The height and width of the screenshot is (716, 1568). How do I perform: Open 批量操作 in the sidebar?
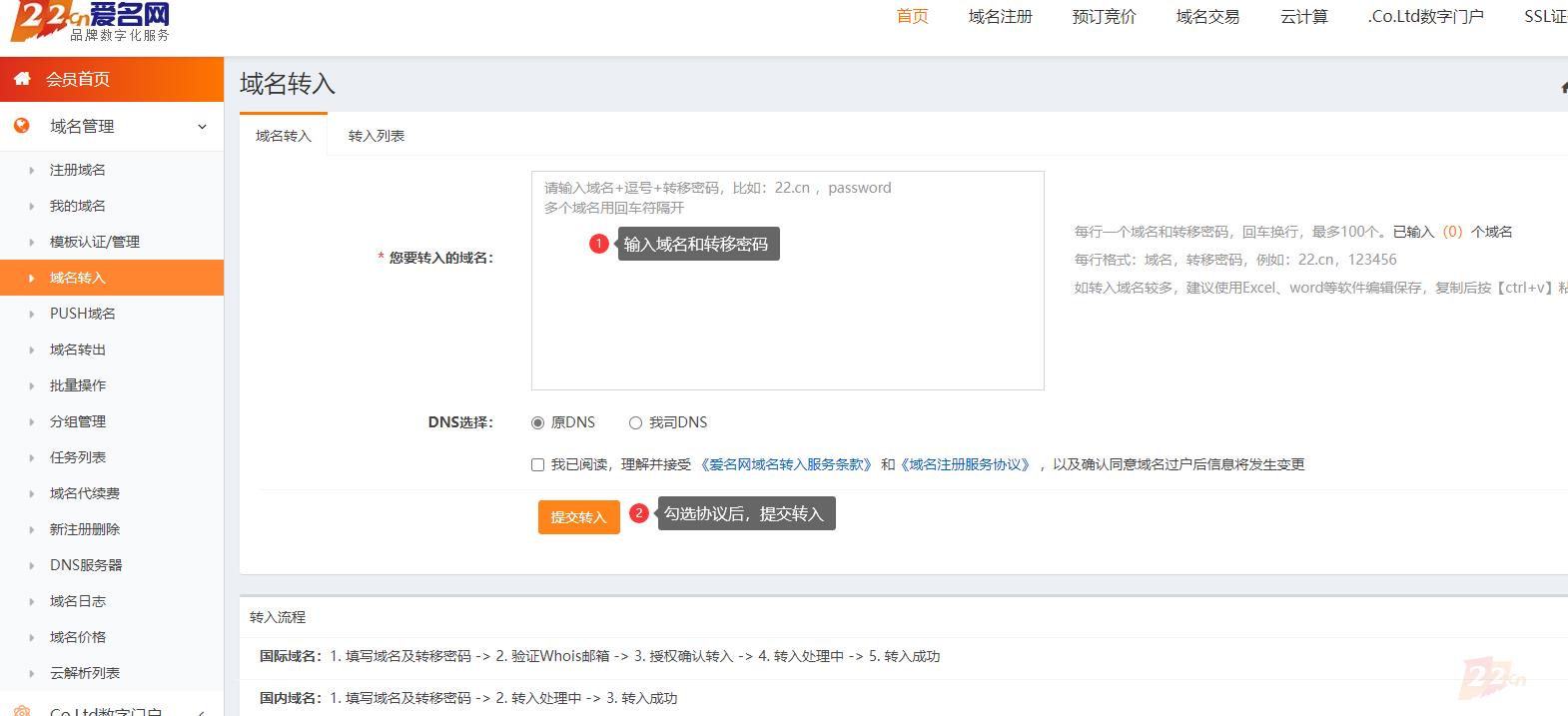coord(78,385)
